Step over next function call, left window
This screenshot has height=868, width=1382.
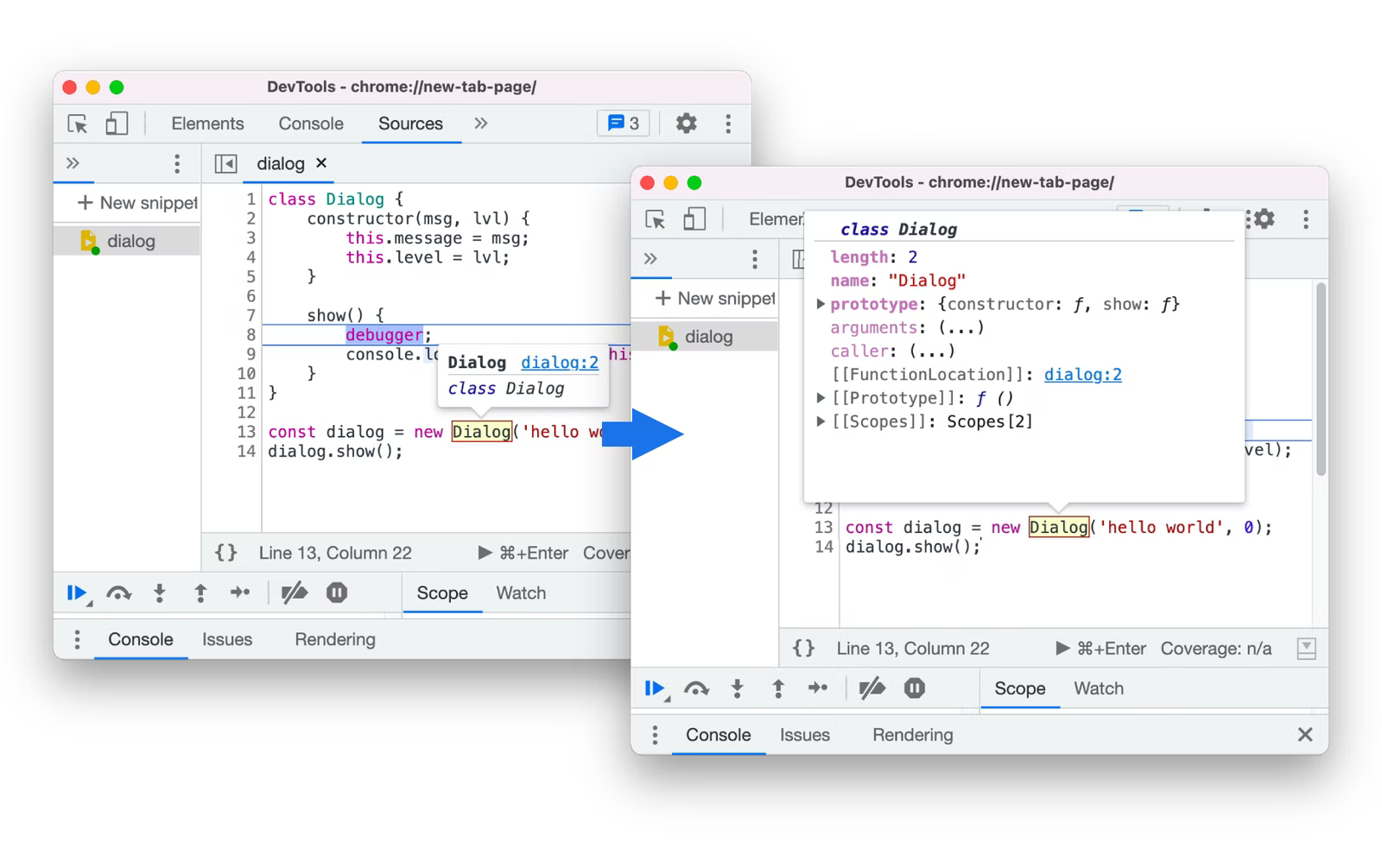click(x=119, y=593)
